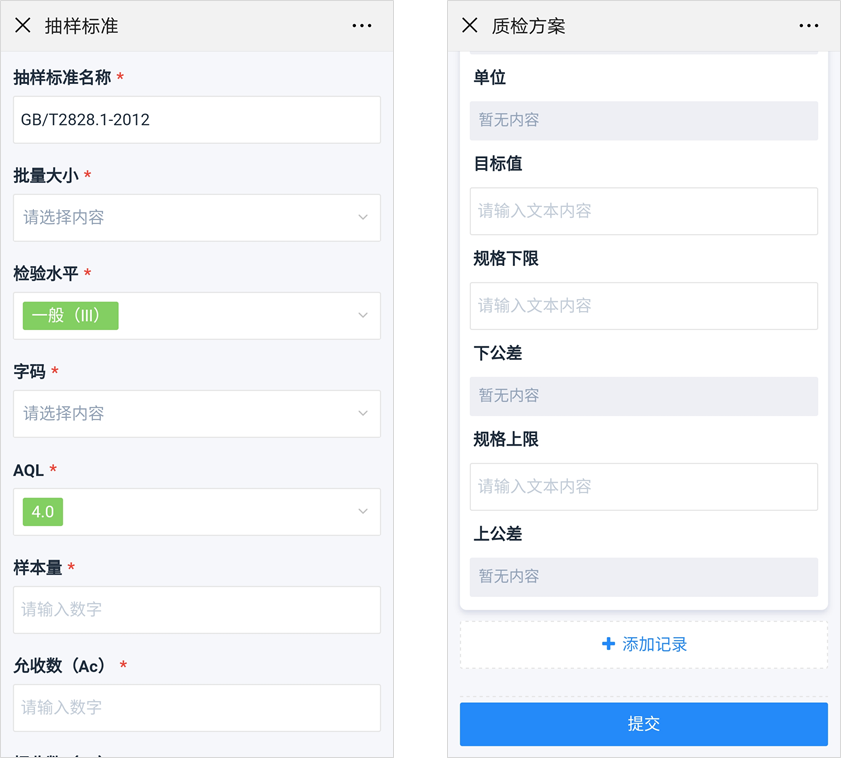Click the 4.0 green AQL tag
Image resolution: width=841 pixels, height=758 pixels.
pyautogui.click(x=43, y=512)
